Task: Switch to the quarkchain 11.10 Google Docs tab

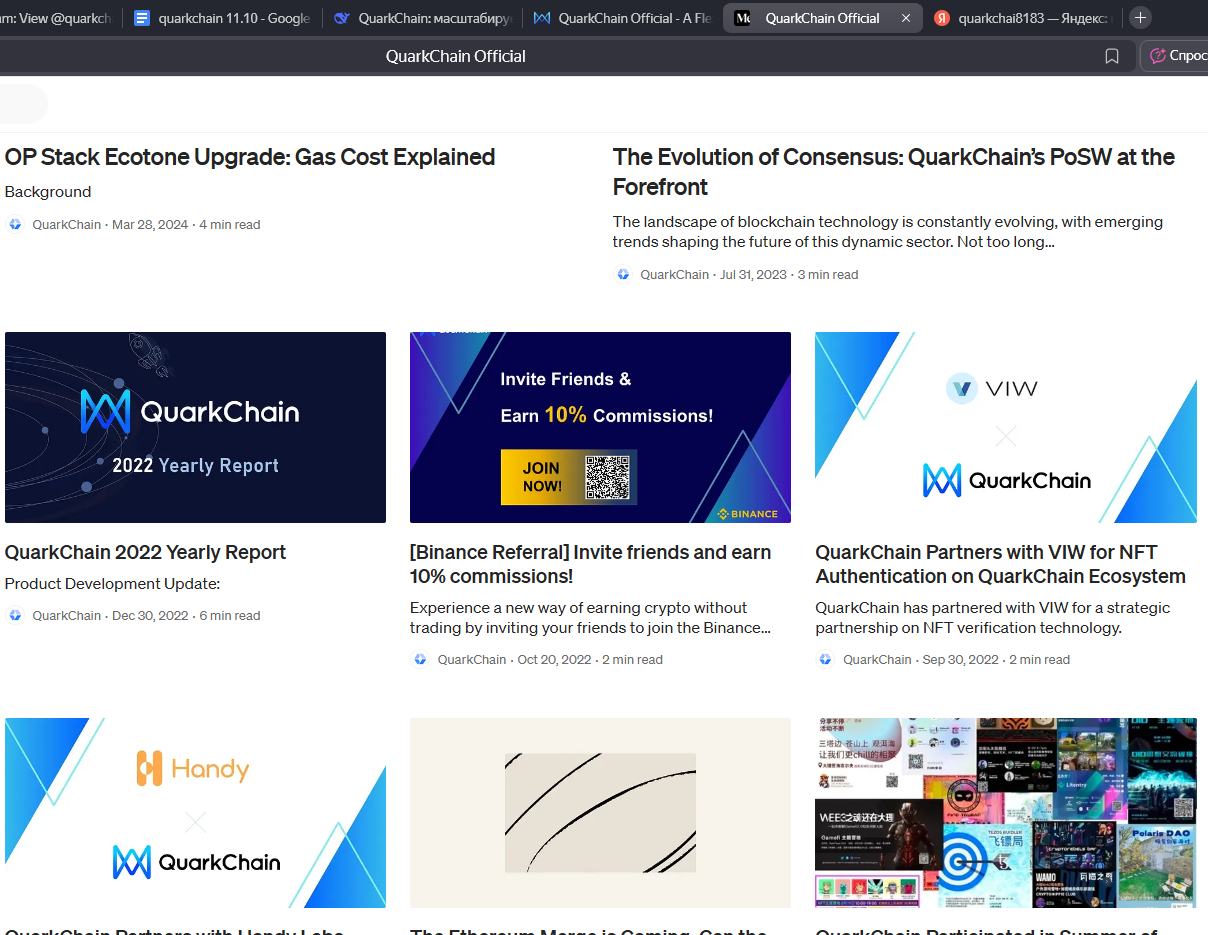Action: (x=223, y=18)
